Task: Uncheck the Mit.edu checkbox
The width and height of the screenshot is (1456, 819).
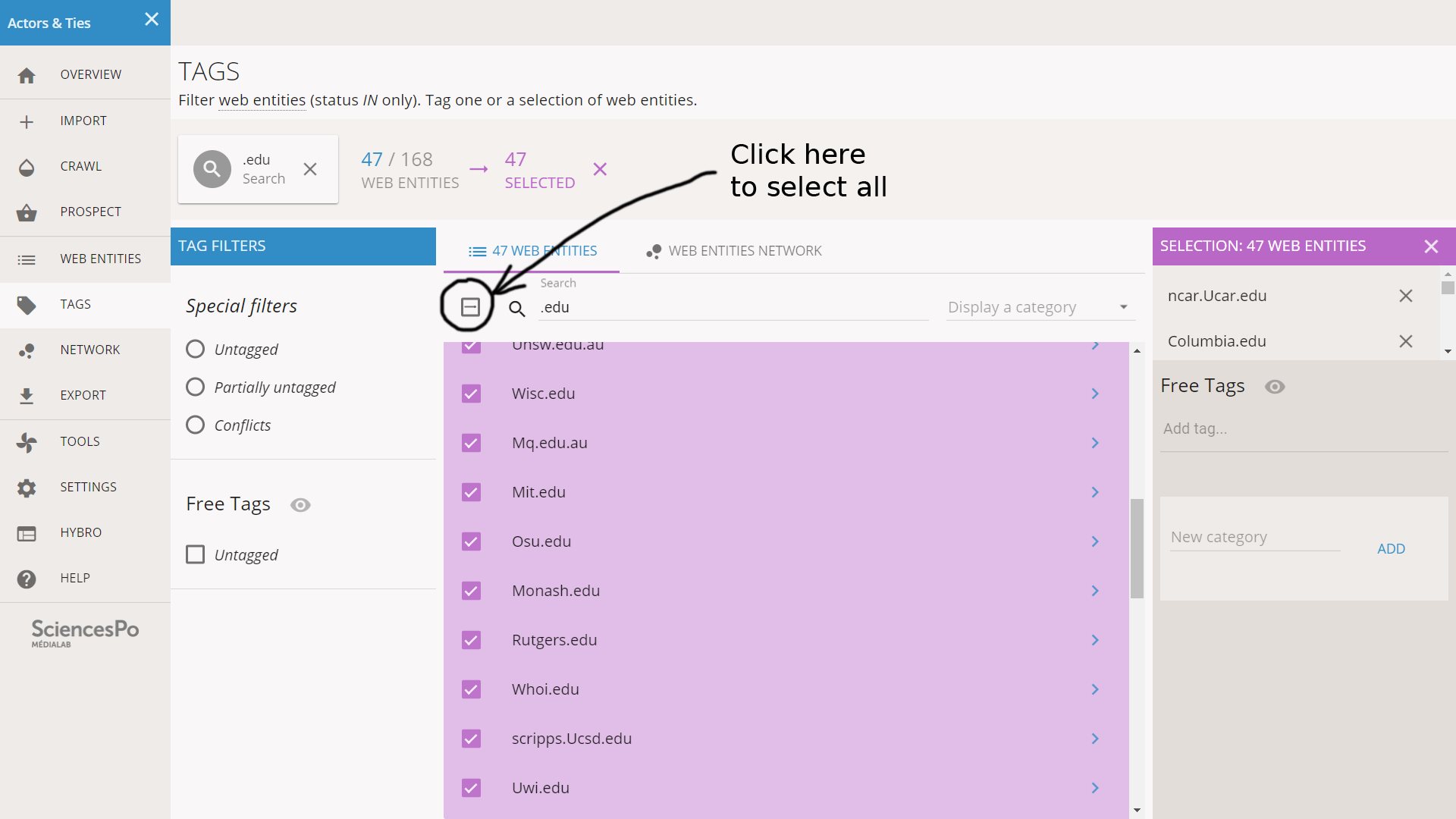Action: (471, 492)
